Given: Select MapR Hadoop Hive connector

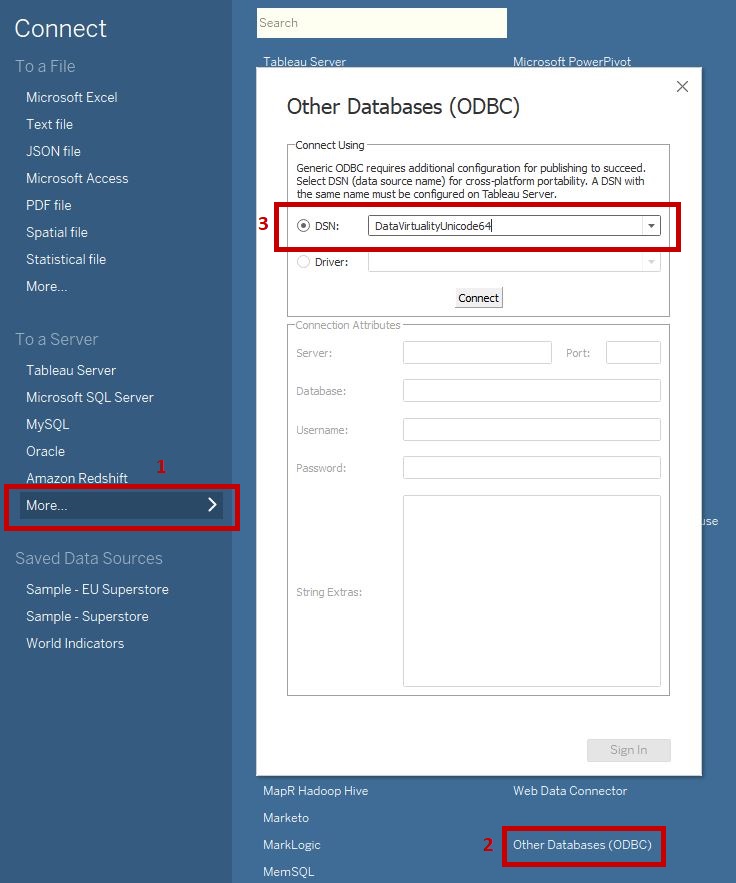Looking at the screenshot, I should (x=315, y=791).
